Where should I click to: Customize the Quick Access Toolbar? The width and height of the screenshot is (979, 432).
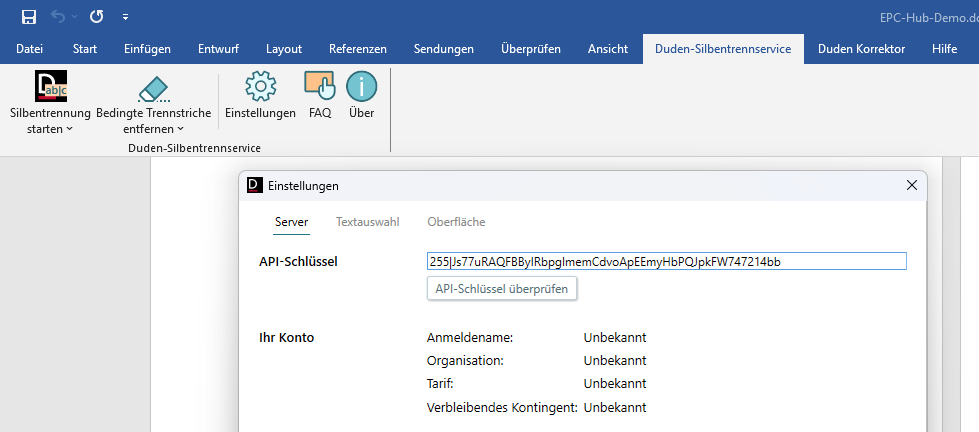[125, 17]
